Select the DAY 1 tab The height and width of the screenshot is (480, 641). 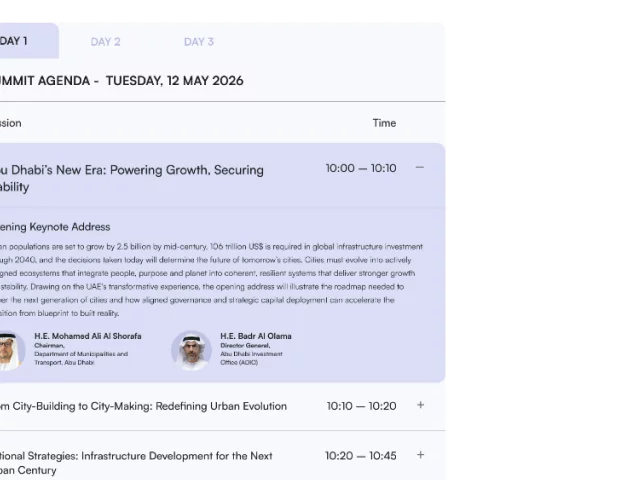coord(25,41)
